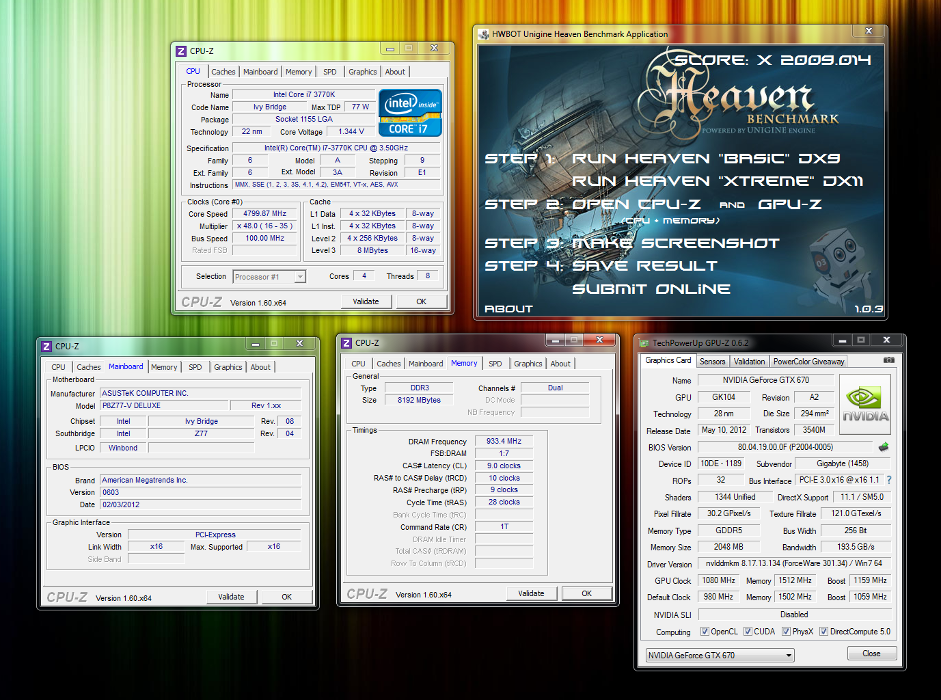Click the Memory Size 8192 MBytes value
Viewport: 941px width, 700px height.
(x=419, y=400)
